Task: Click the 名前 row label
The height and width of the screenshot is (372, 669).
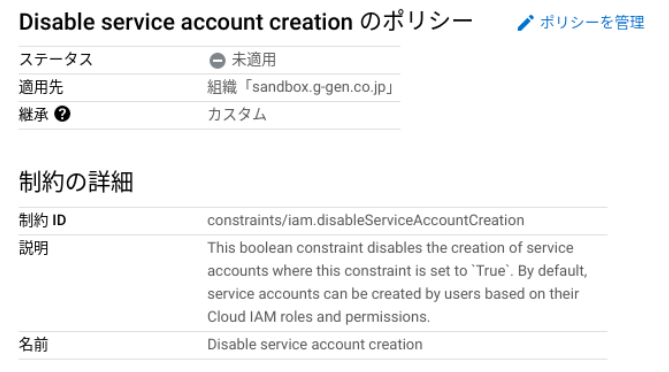Action: pyautogui.click(x=34, y=344)
